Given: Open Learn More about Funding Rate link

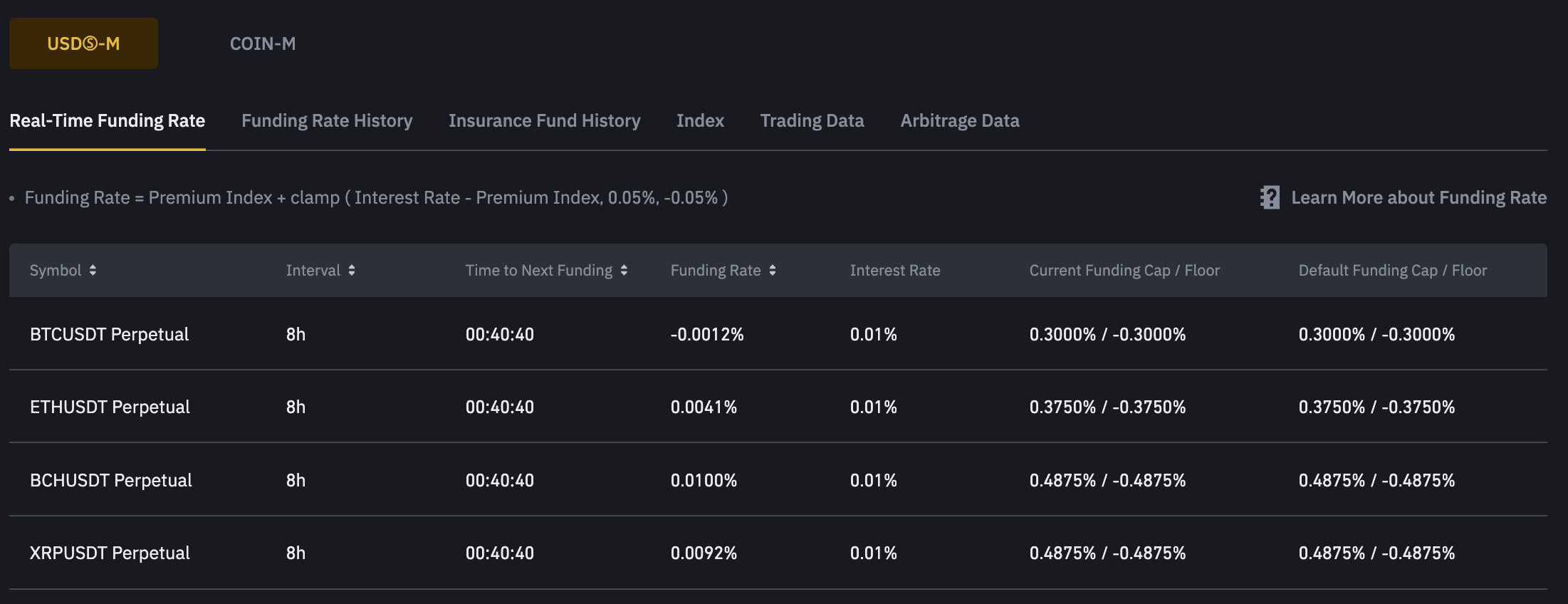Looking at the screenshot, I should click(1418, 197).
